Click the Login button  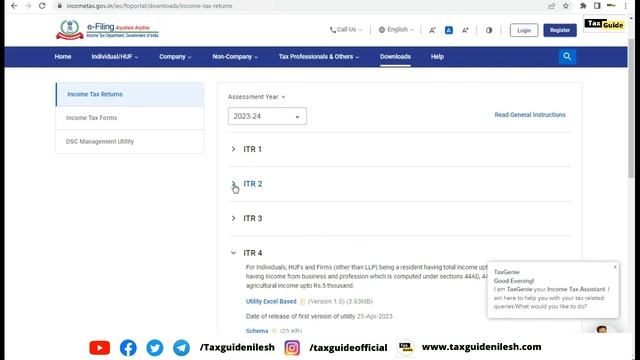coord(524,30)
